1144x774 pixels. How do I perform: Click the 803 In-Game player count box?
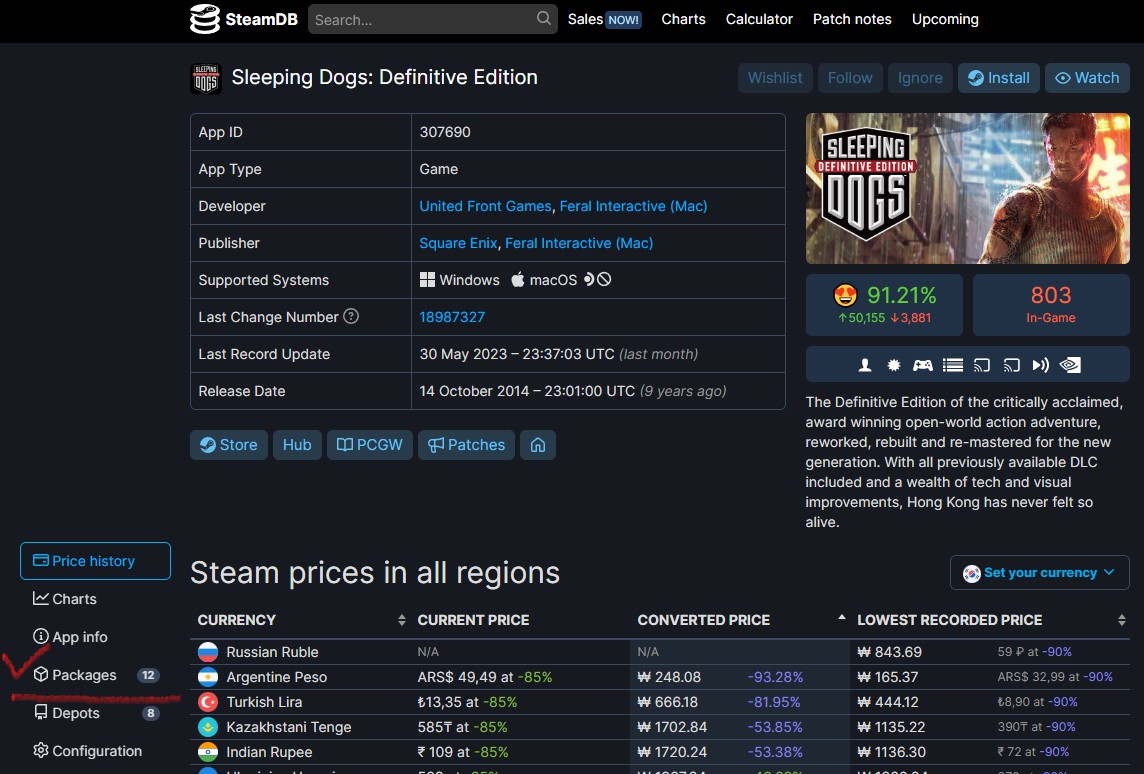coord(1051,305)
